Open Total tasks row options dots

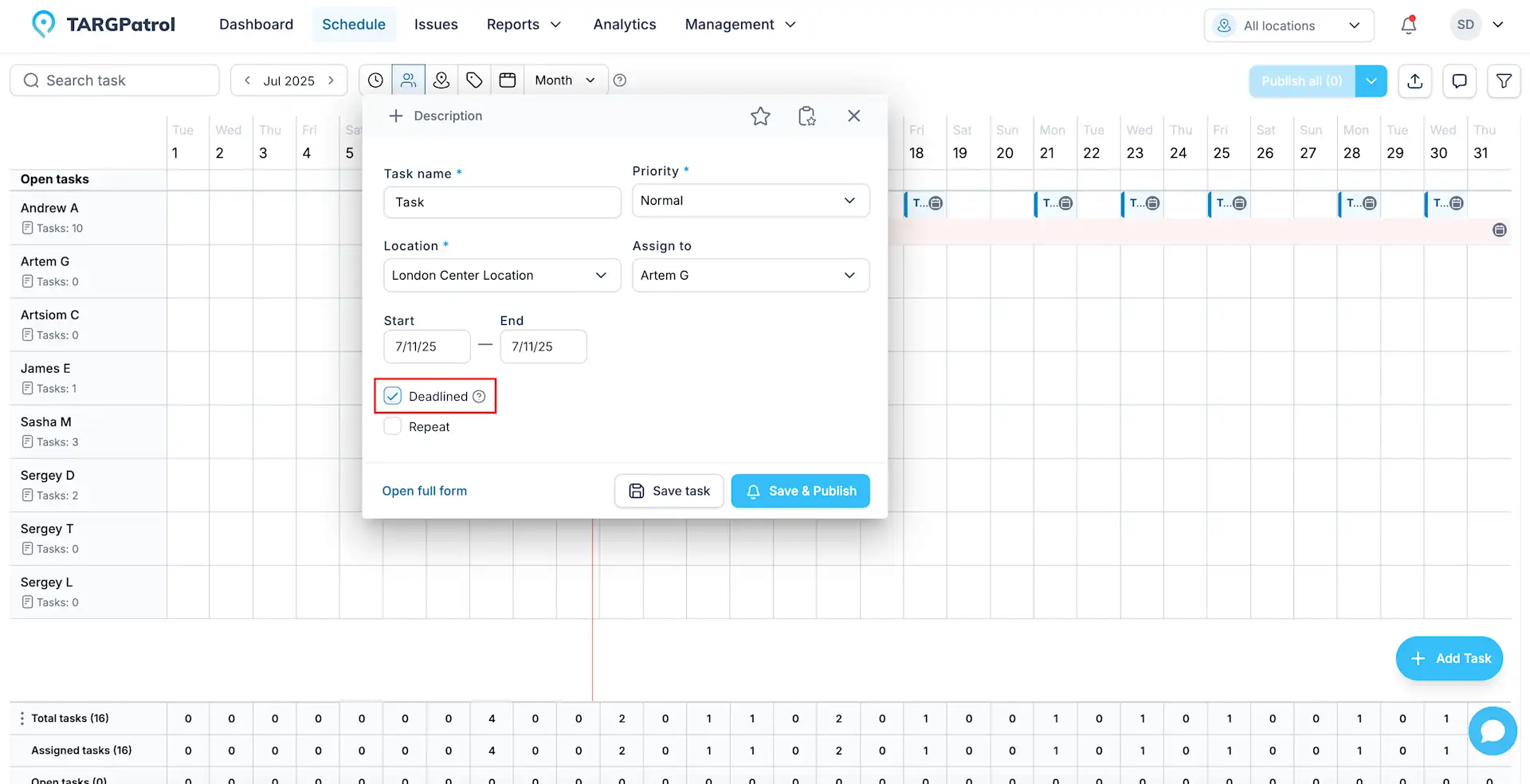click(x=22, y=719)
